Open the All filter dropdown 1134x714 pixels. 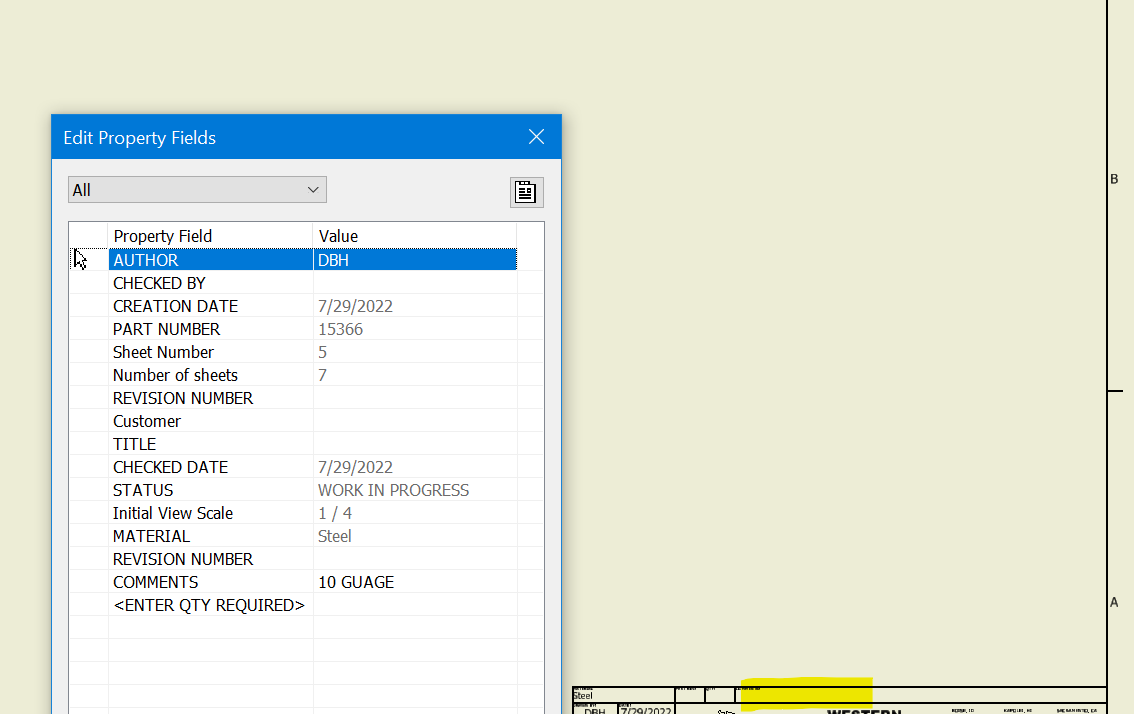197,190
